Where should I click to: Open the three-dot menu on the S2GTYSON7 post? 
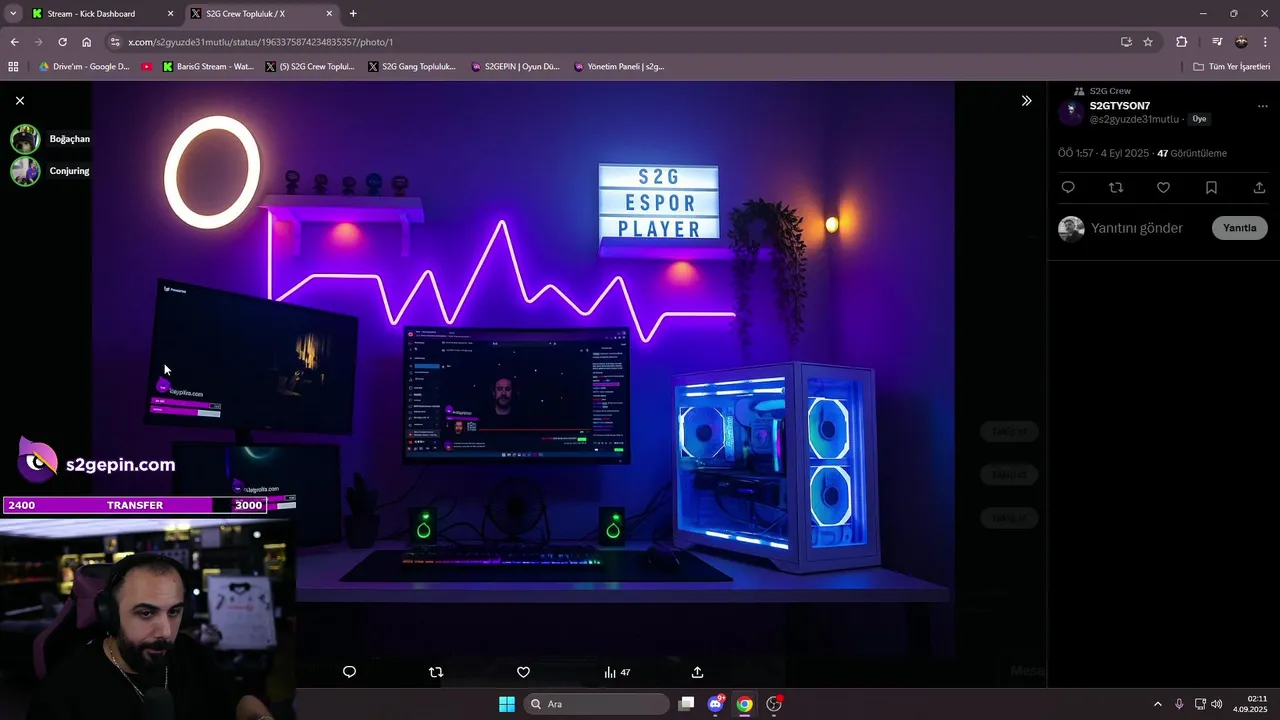coord(1262,106)
